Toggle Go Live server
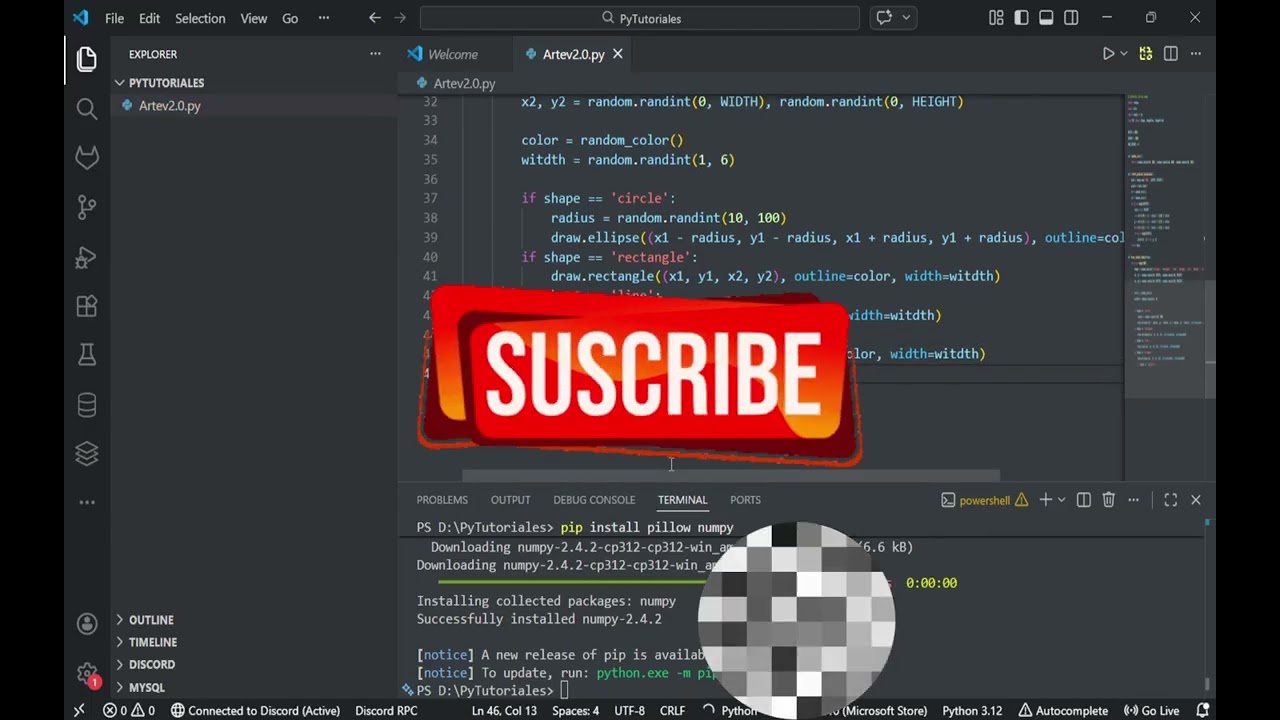This screenshot has height=720, width=1280. (x=1152, y=711)
